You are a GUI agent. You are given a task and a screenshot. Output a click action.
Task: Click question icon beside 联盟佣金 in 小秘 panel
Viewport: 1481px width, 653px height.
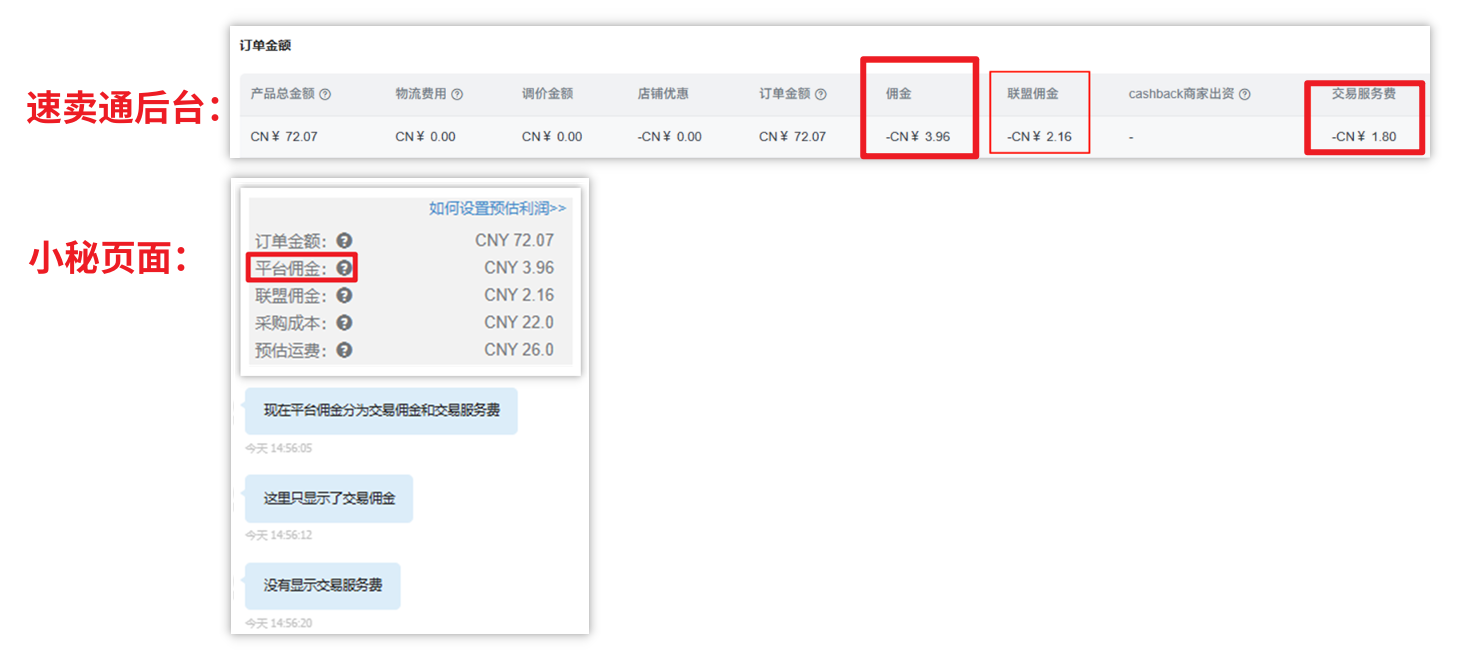point(344,296)
